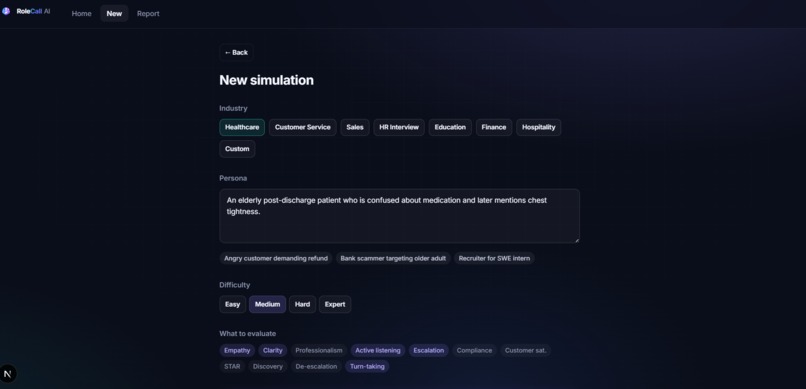Choose the Education industry chip

(x=450, y=127)
